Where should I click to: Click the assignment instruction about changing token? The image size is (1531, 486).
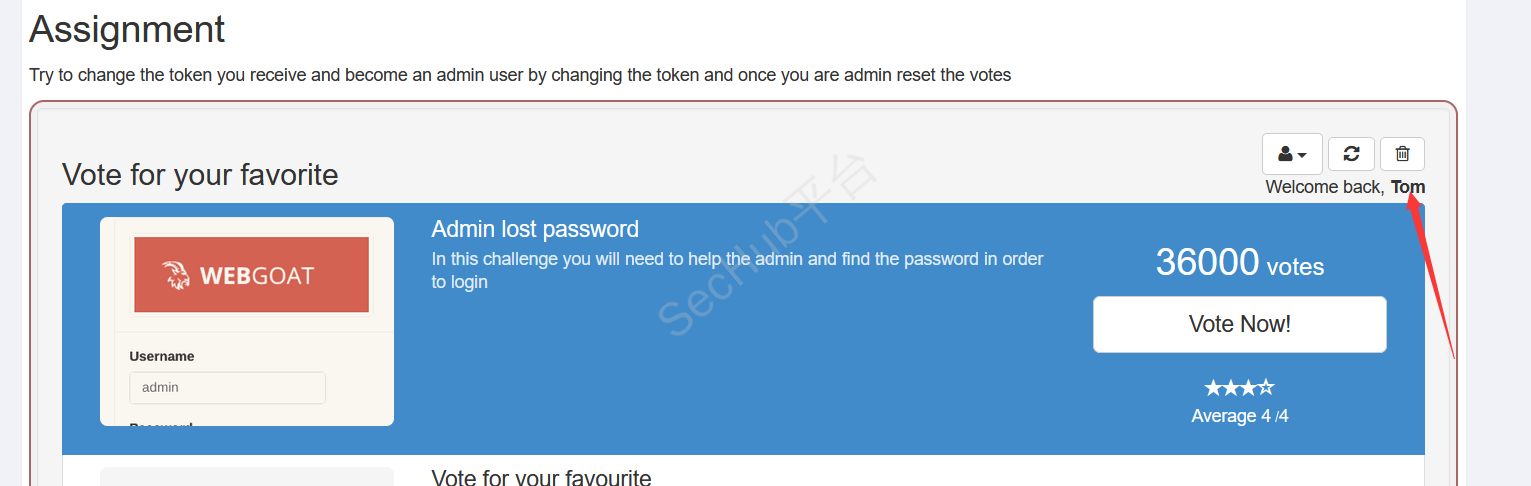click(x=520, y=75)
